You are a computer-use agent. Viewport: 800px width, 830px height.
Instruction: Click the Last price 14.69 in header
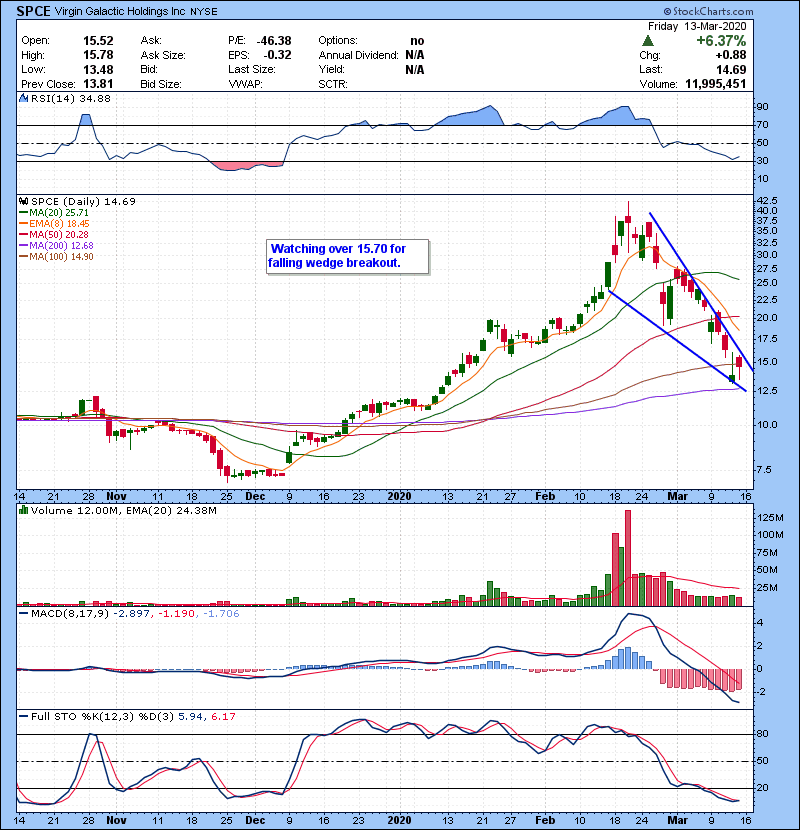coord(731,69)
